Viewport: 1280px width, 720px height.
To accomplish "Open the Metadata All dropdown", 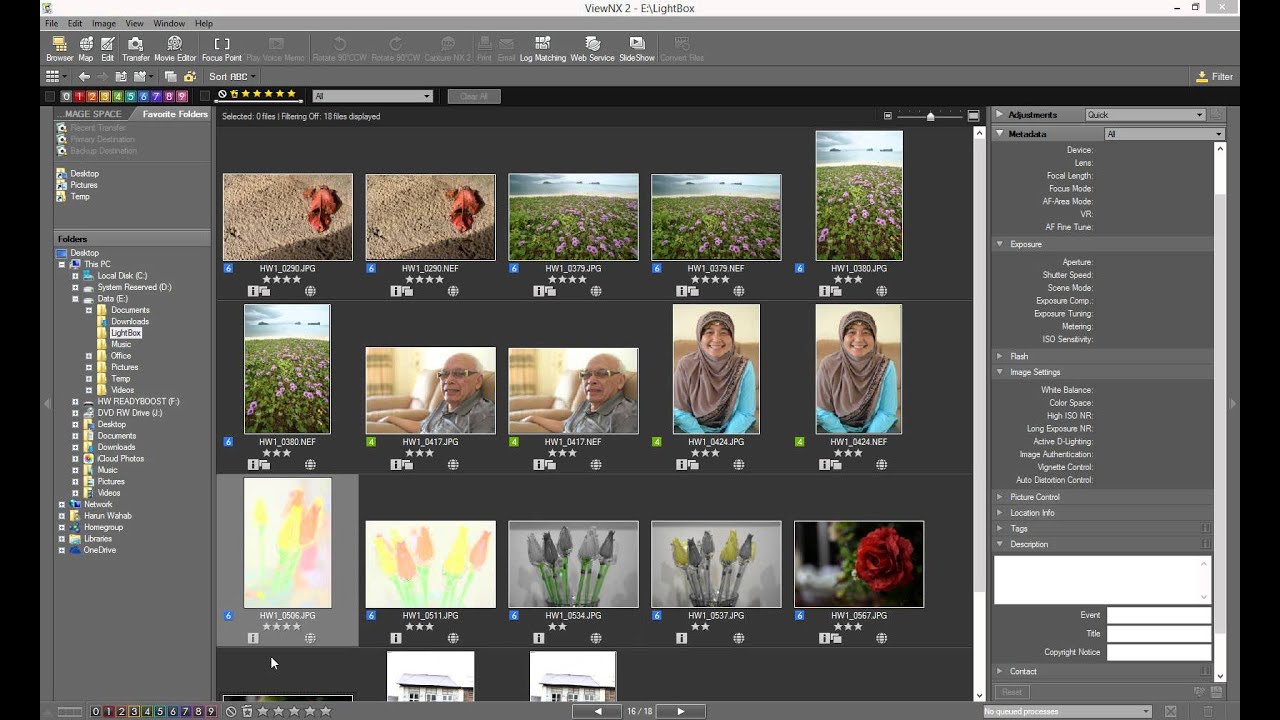I will 1164,134.
